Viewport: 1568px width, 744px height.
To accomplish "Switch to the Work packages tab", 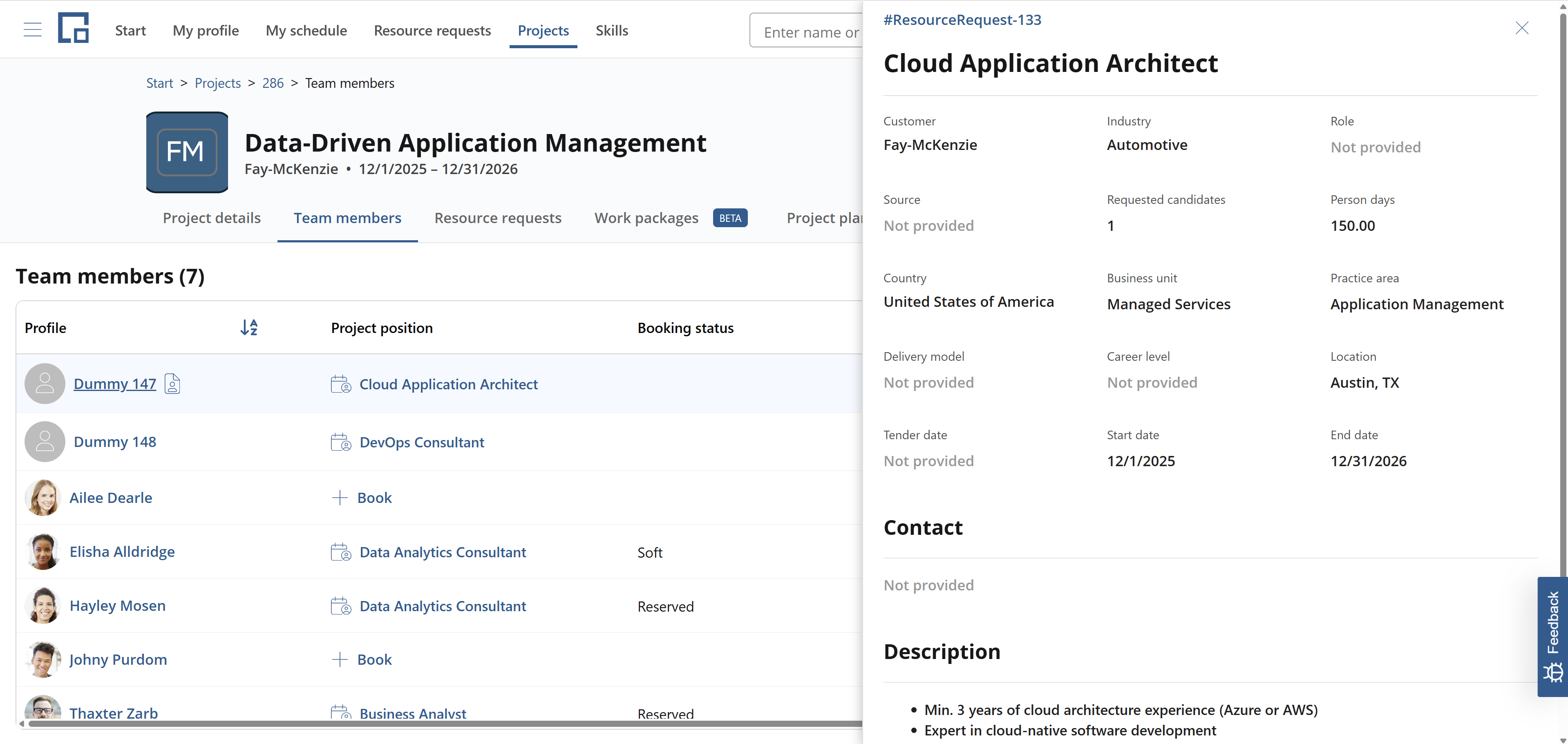I will (646, 218).
